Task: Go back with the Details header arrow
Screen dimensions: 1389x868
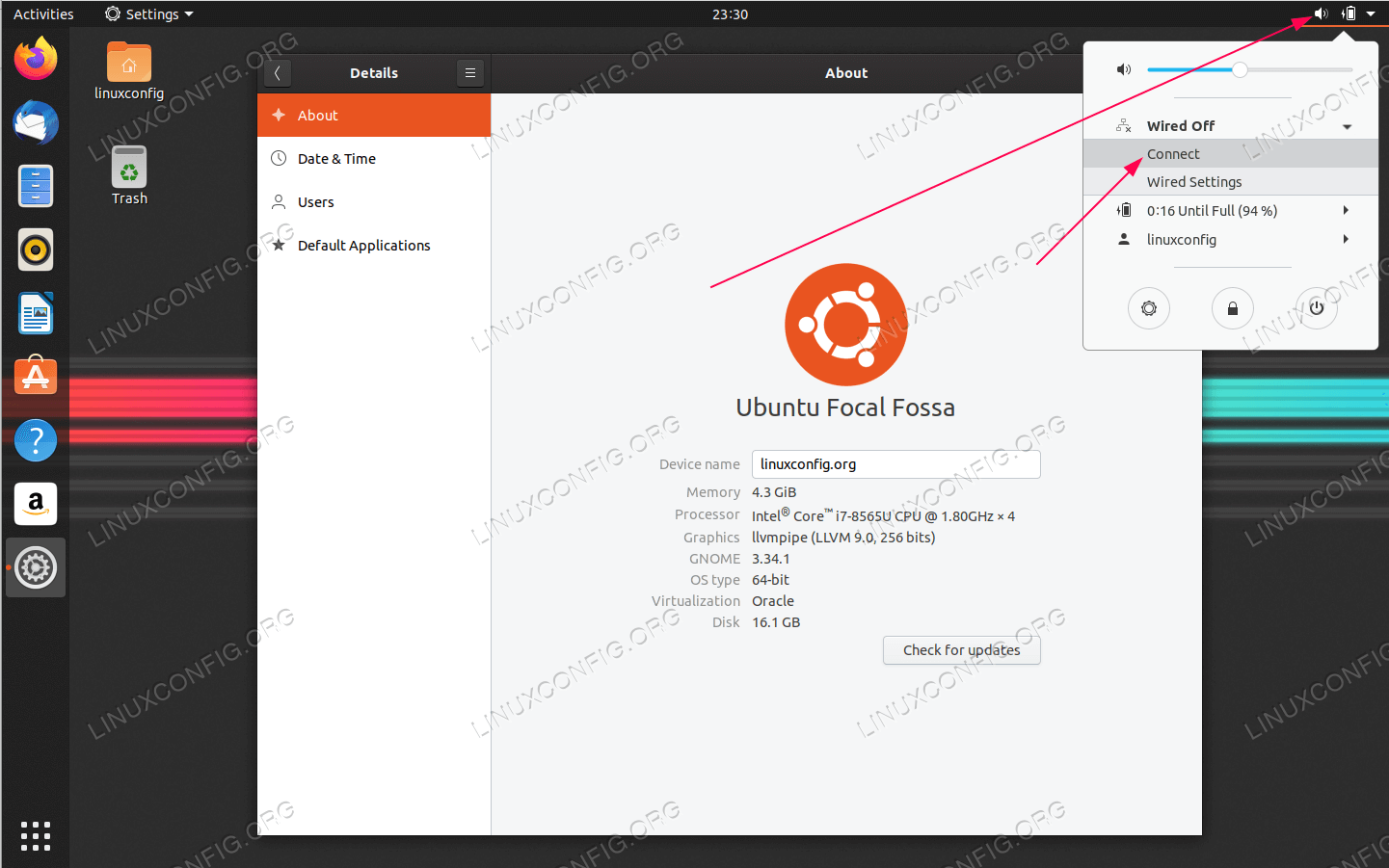Action: tap(277, 73)
